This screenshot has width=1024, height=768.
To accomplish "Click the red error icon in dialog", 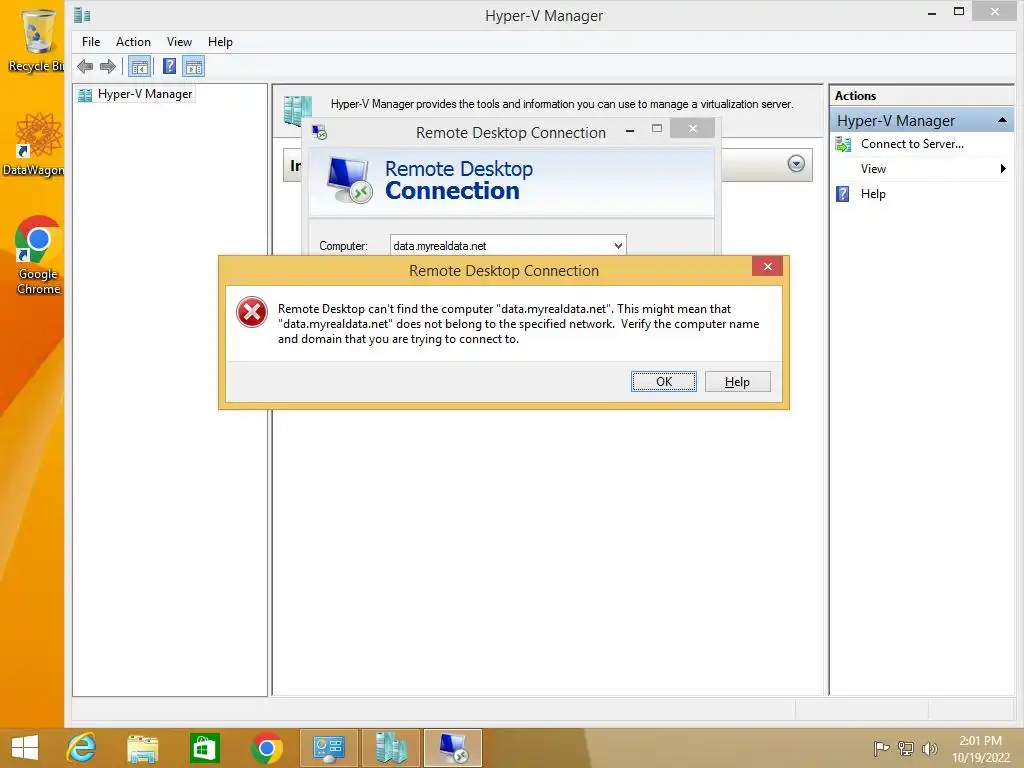I will click(251, 312).
